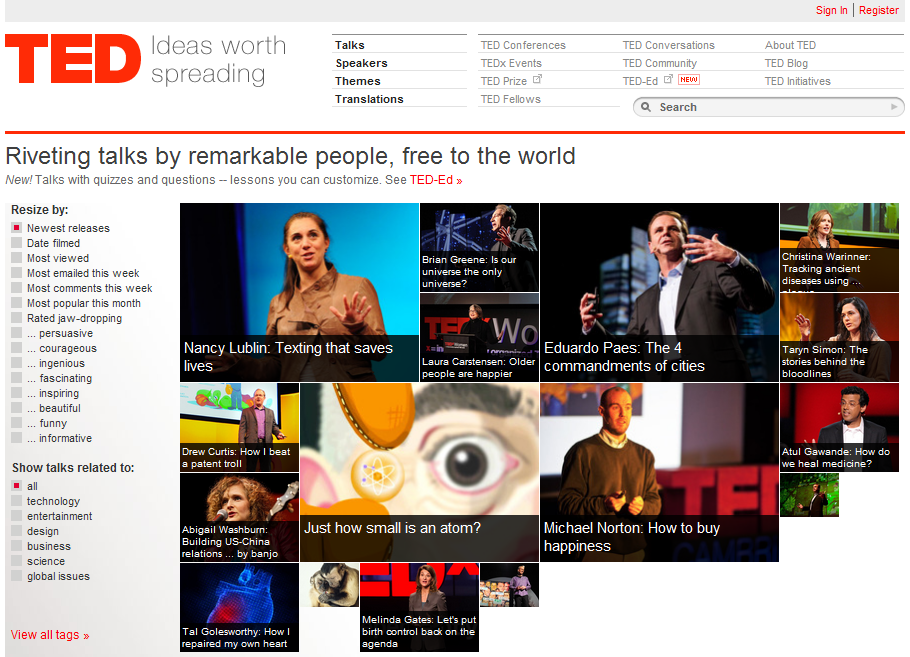910x657 pixels.
Task: Select the courageous rating option
Action: (16, 348)
